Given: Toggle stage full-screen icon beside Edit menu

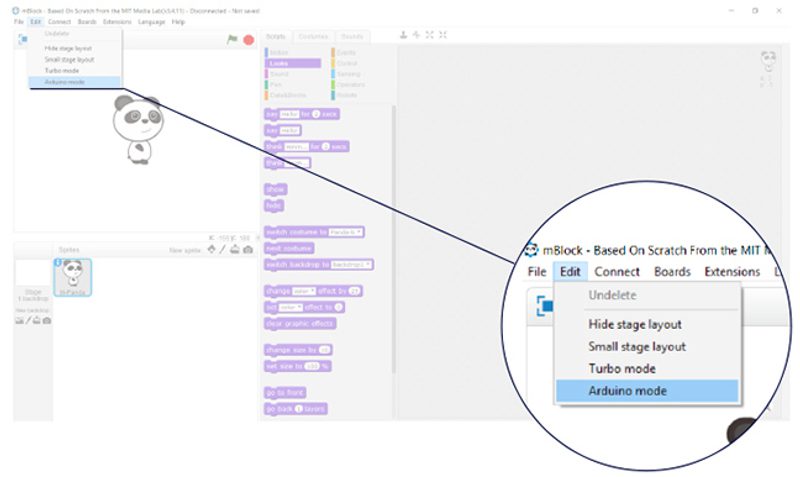Looking at the screenshot, I should (x=22, y=39).
